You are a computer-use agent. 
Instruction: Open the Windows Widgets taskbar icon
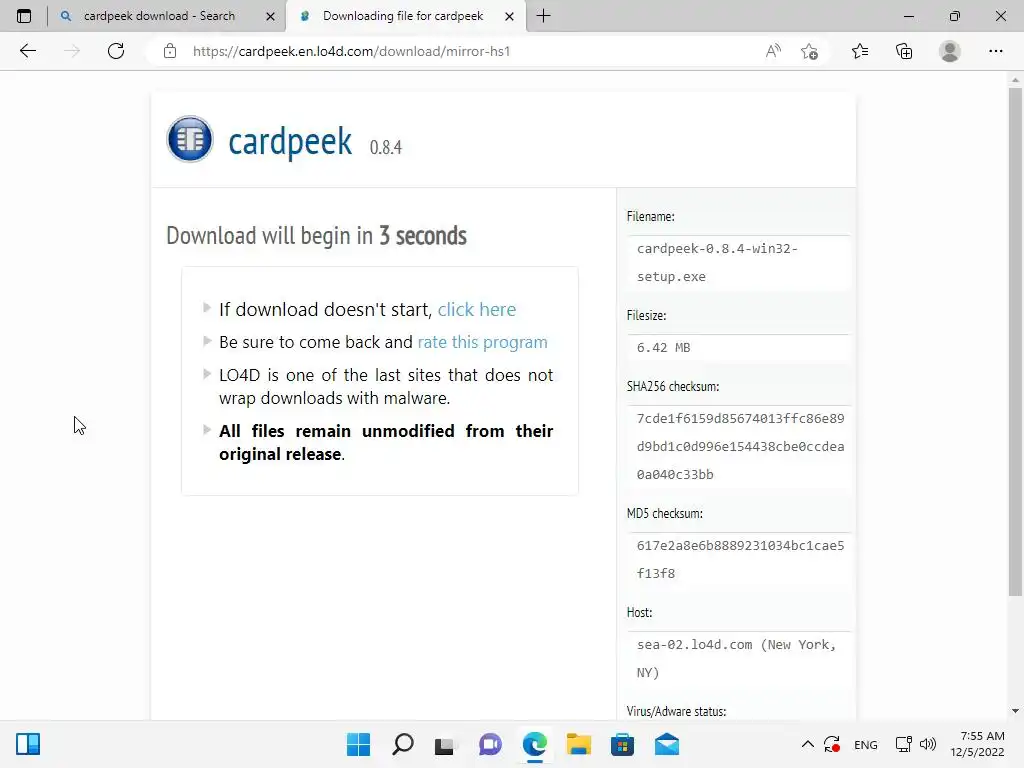tap(28, 744)
